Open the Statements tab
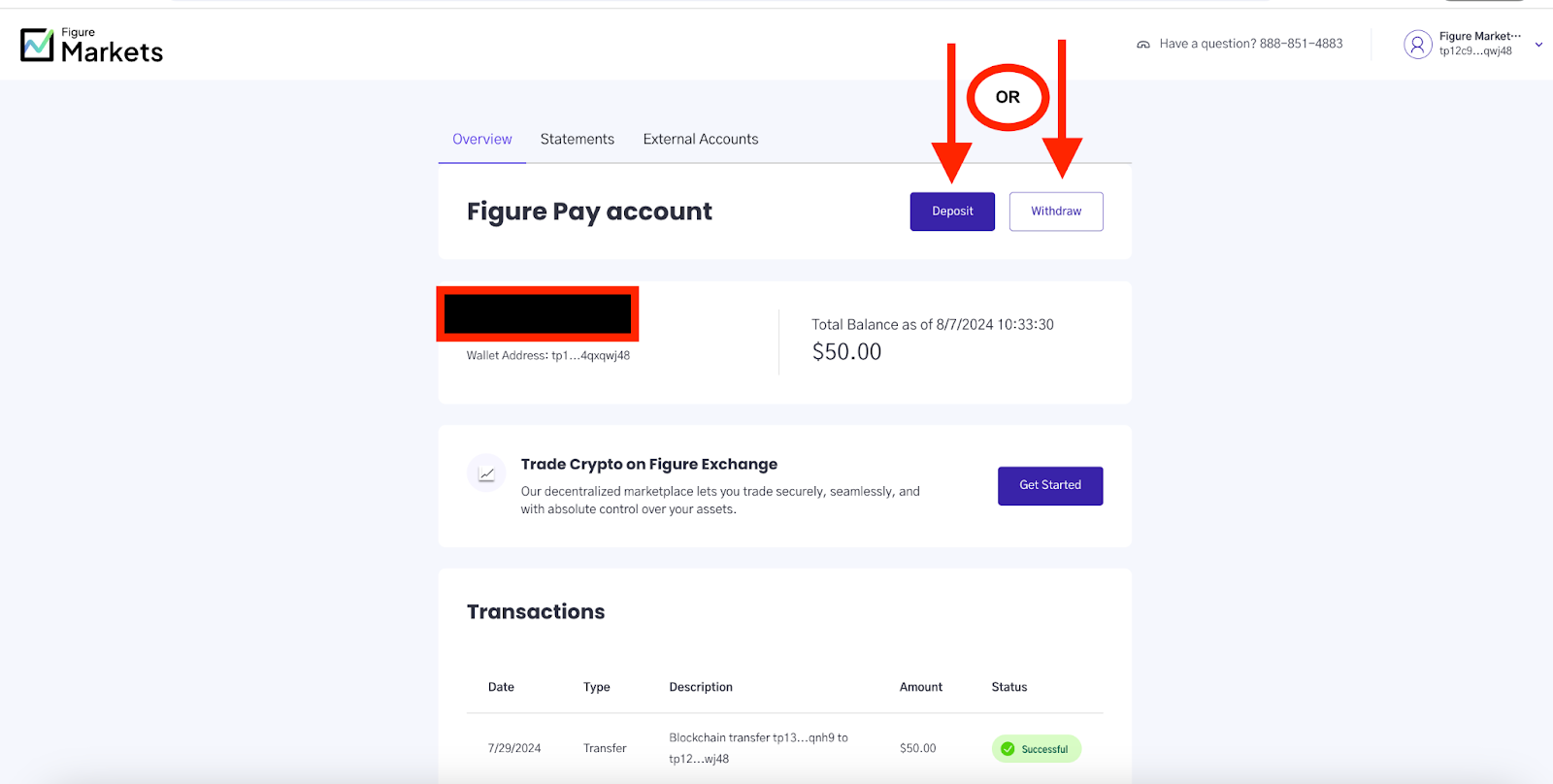Screen dimensions: 1553x784 coord(578,139)
